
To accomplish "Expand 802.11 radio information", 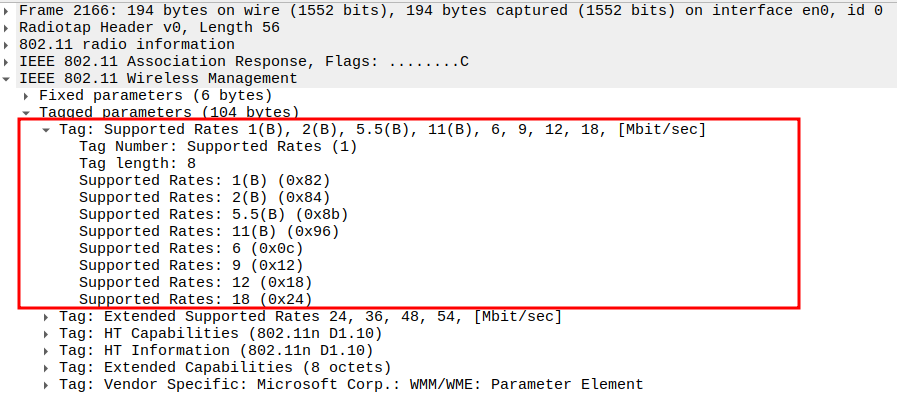I will pyautogui.click(x=9, y=44).
